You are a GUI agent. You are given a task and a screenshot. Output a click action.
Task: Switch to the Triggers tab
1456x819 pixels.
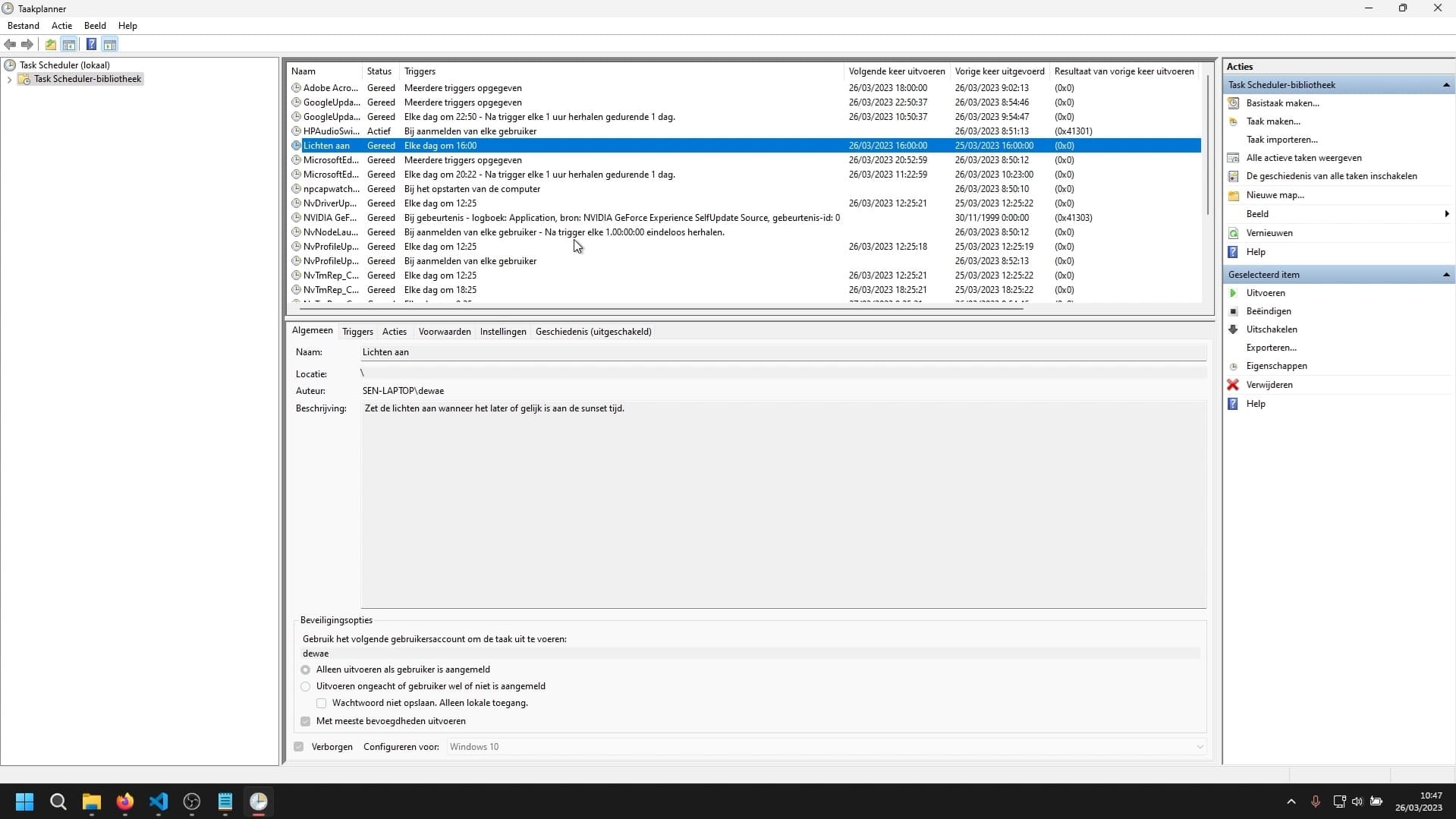[x=357, y=332]
